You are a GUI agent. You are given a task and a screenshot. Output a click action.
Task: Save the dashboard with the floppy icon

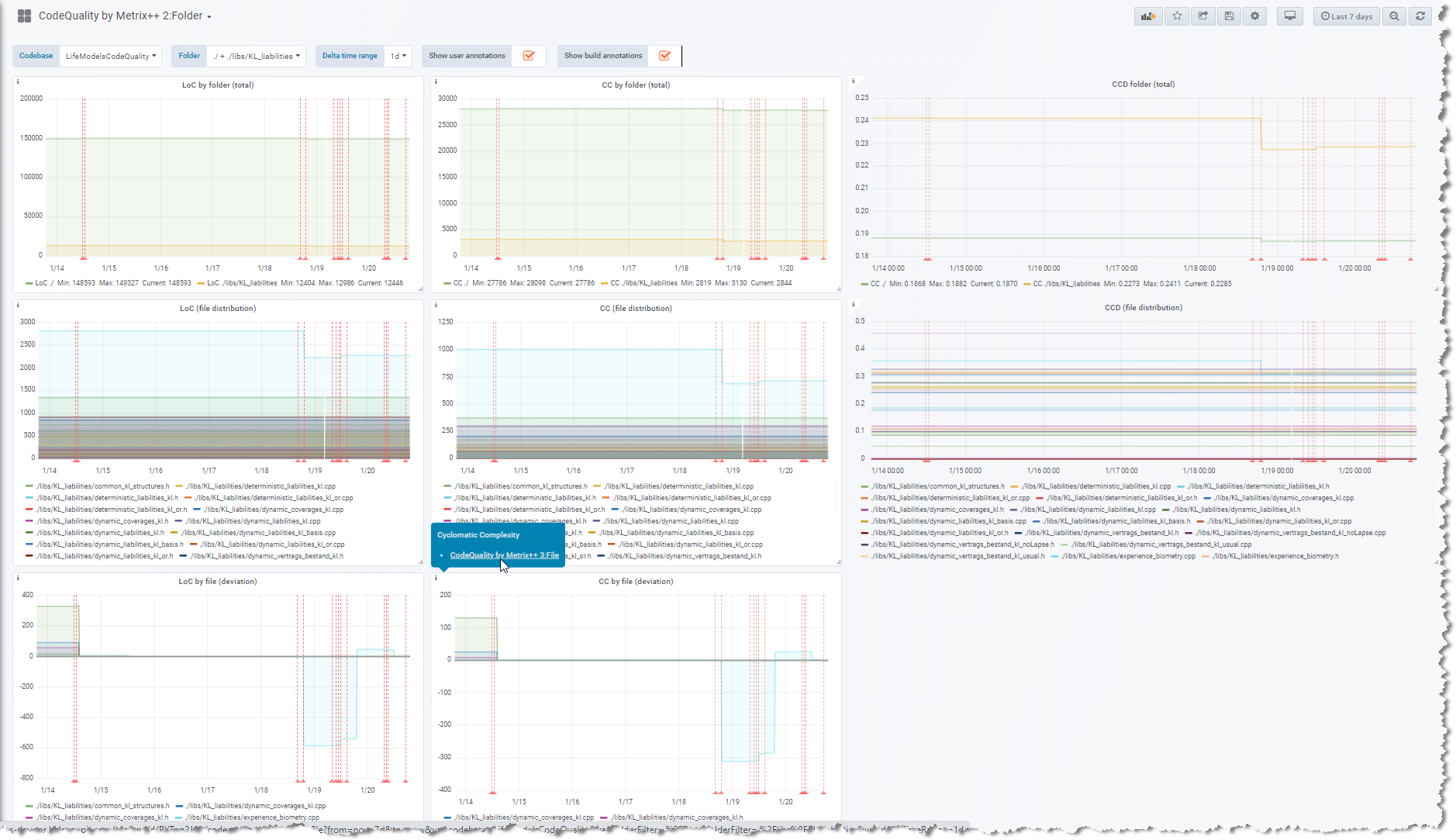pyautogui.click(x=1229, y=16)
